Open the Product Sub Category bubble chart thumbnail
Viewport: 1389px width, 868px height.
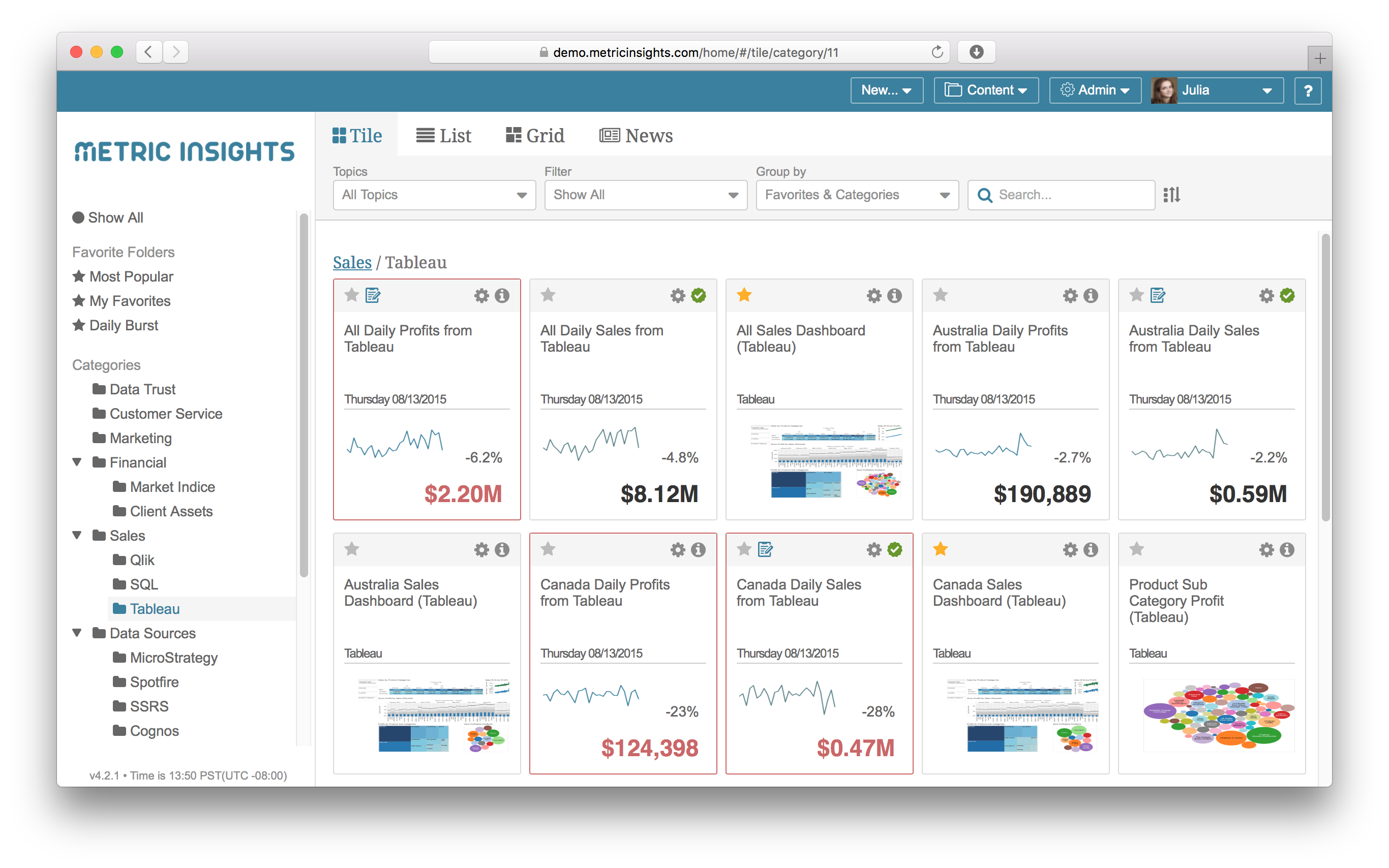[x=1219, y=716]
